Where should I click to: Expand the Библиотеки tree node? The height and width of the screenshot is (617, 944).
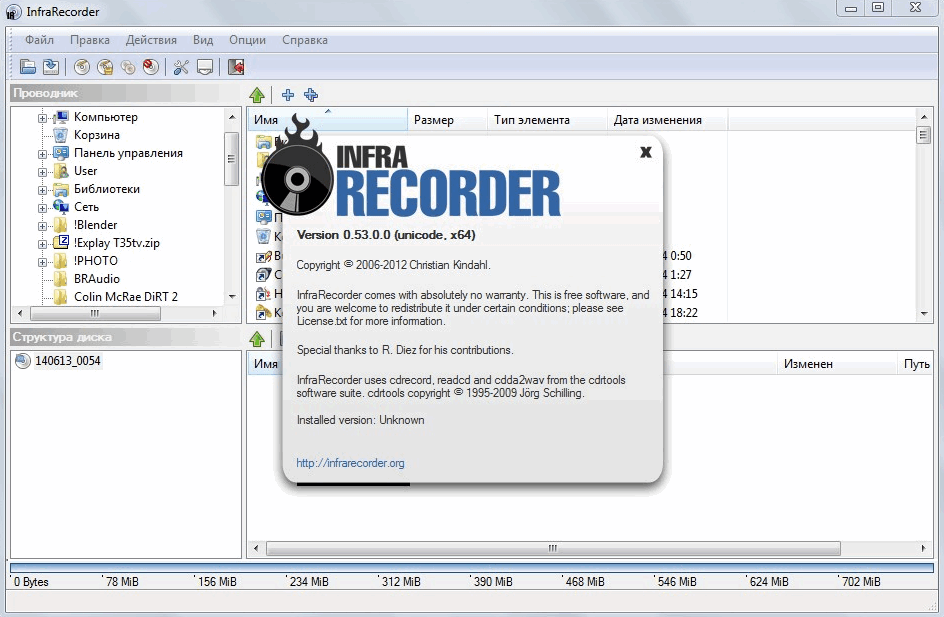[42, 190]
